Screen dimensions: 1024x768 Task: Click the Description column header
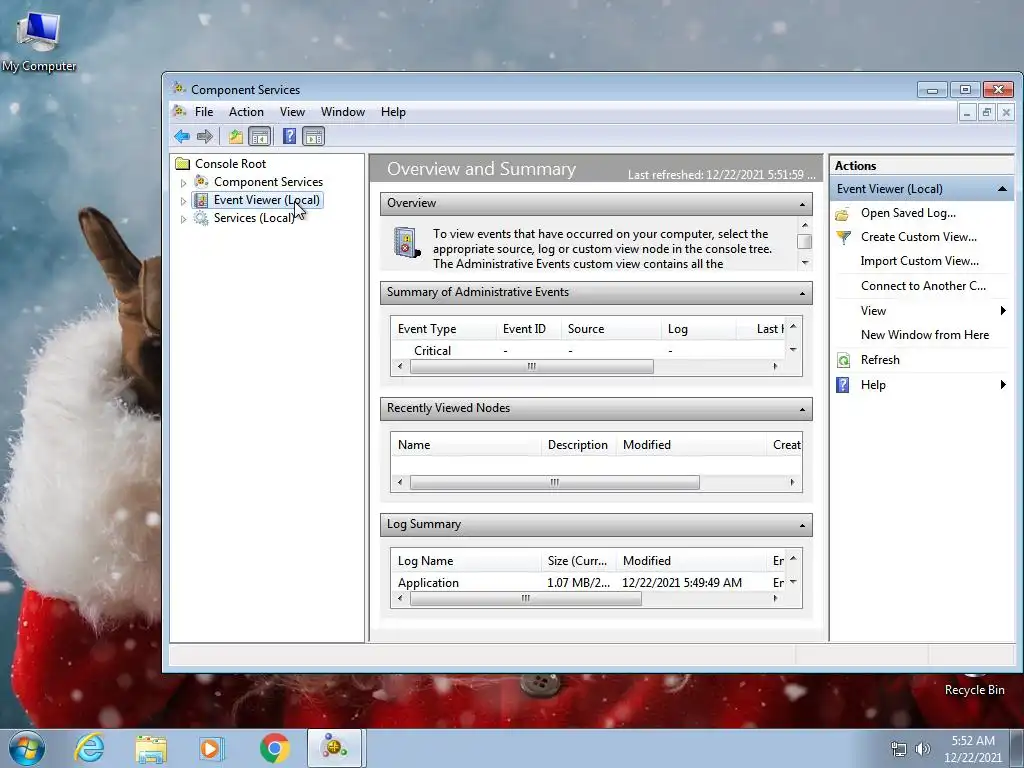tap(578, 445)
